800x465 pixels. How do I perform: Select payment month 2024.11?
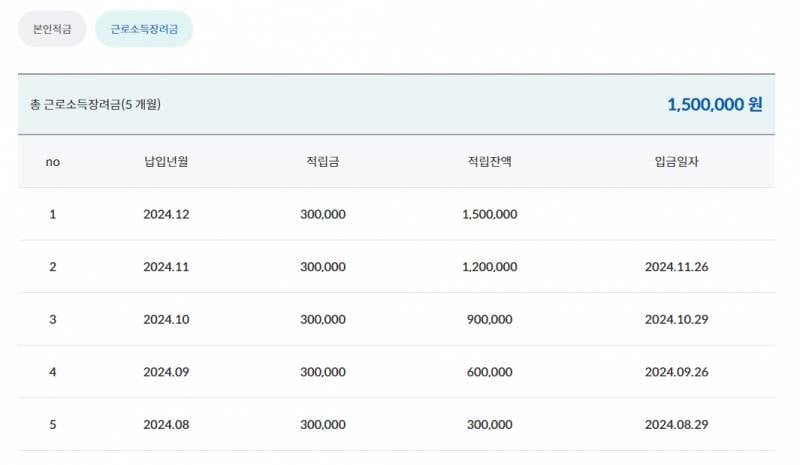[166, 267]
